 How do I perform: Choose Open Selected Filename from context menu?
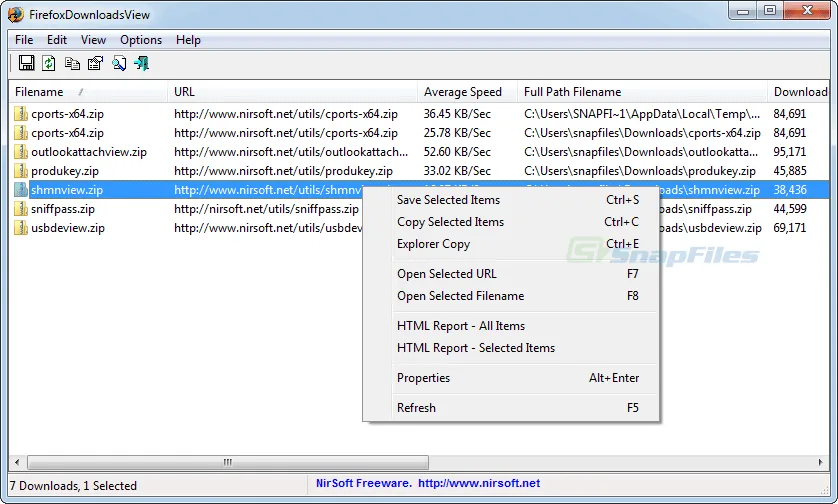(510, 296)
